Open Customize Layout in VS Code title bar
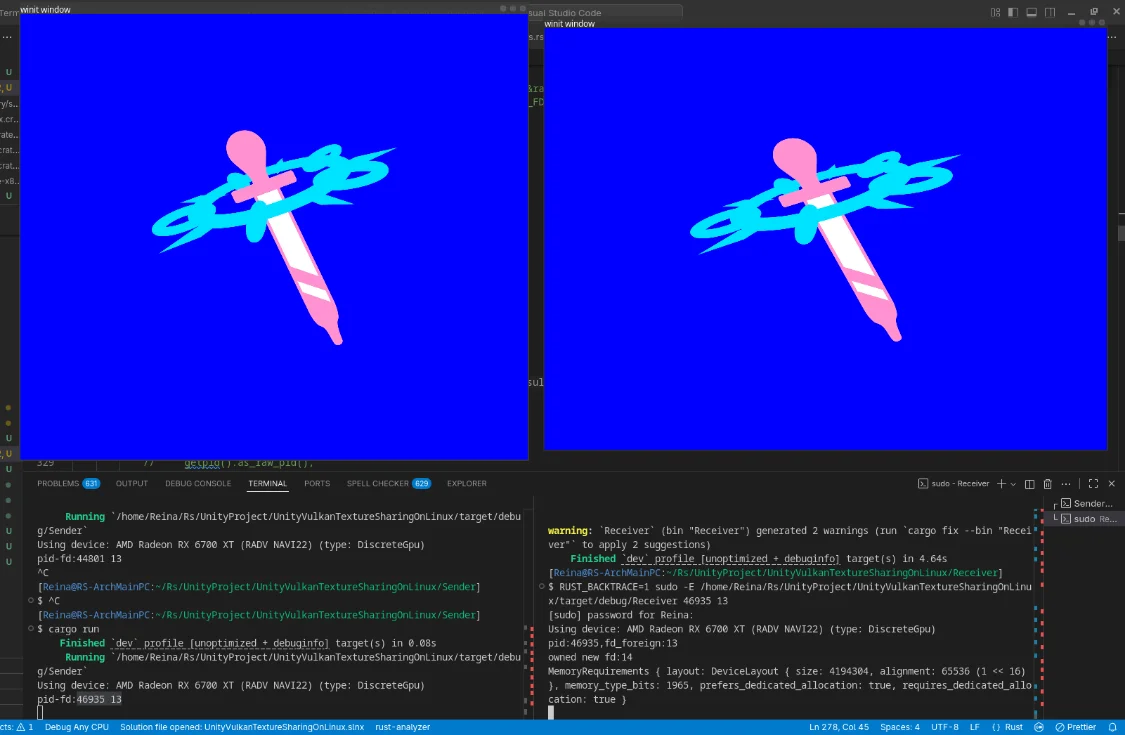Screen dimensions: 1125x735 tap(995, 12)
